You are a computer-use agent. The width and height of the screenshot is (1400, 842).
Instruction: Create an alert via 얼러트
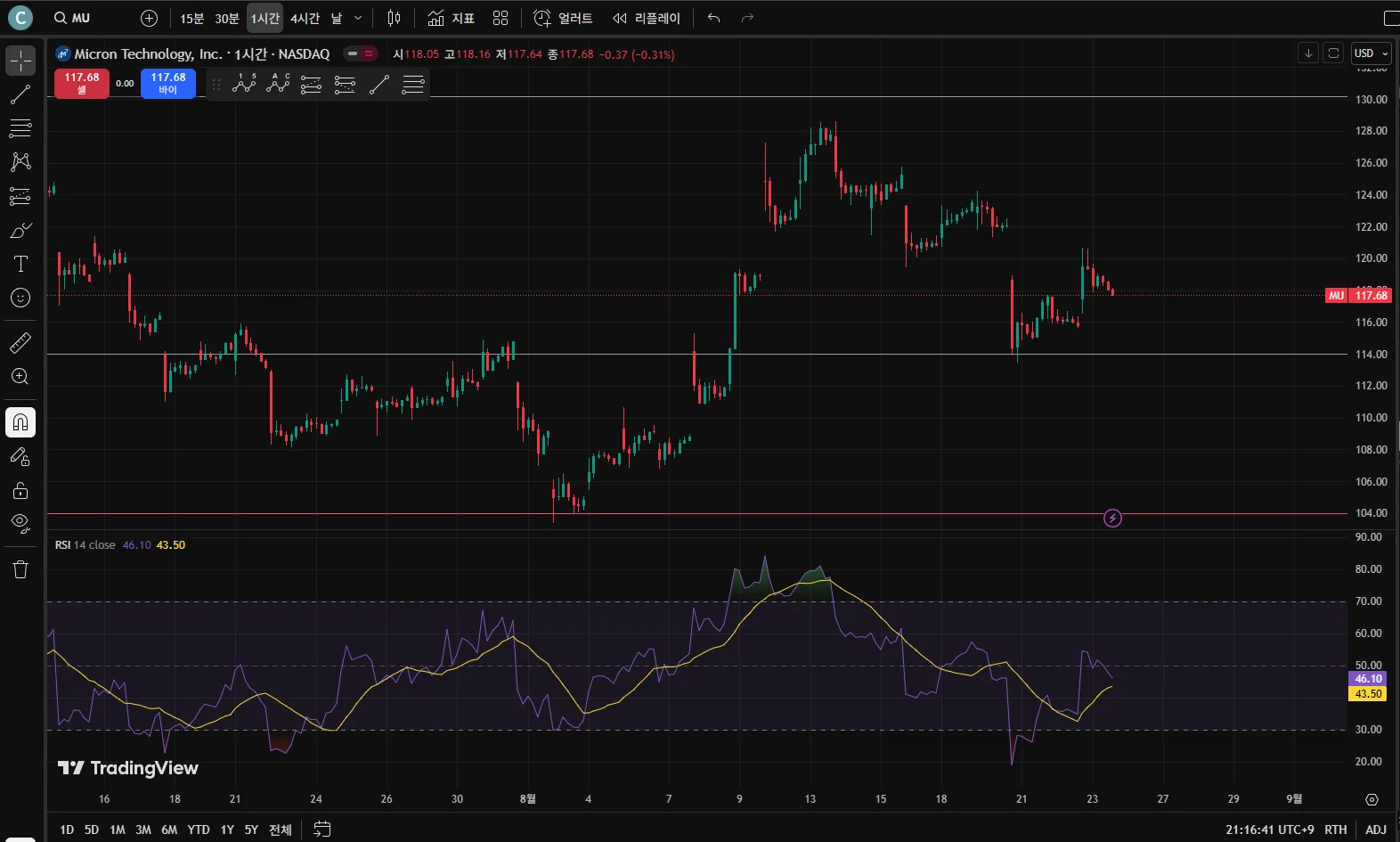[563, 18]
